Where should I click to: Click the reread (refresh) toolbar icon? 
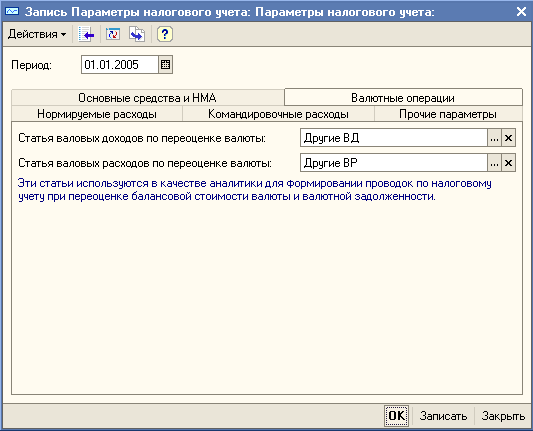[113, 34]
